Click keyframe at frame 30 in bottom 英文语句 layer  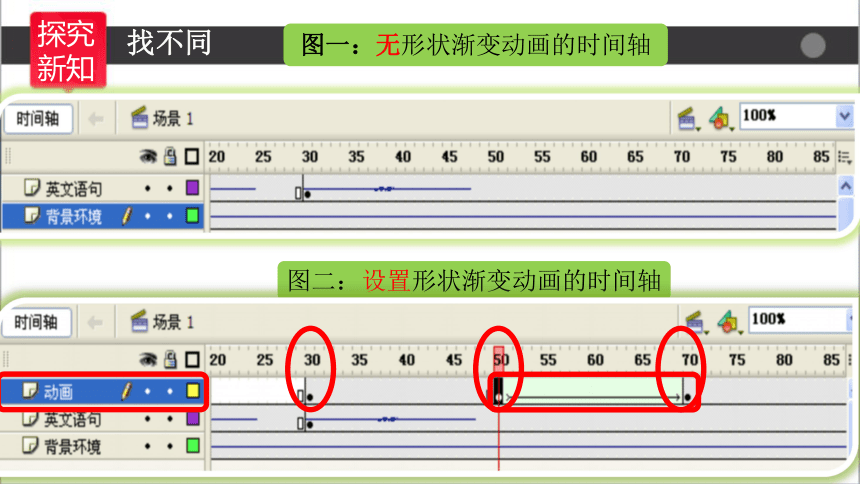coord(309,424)
